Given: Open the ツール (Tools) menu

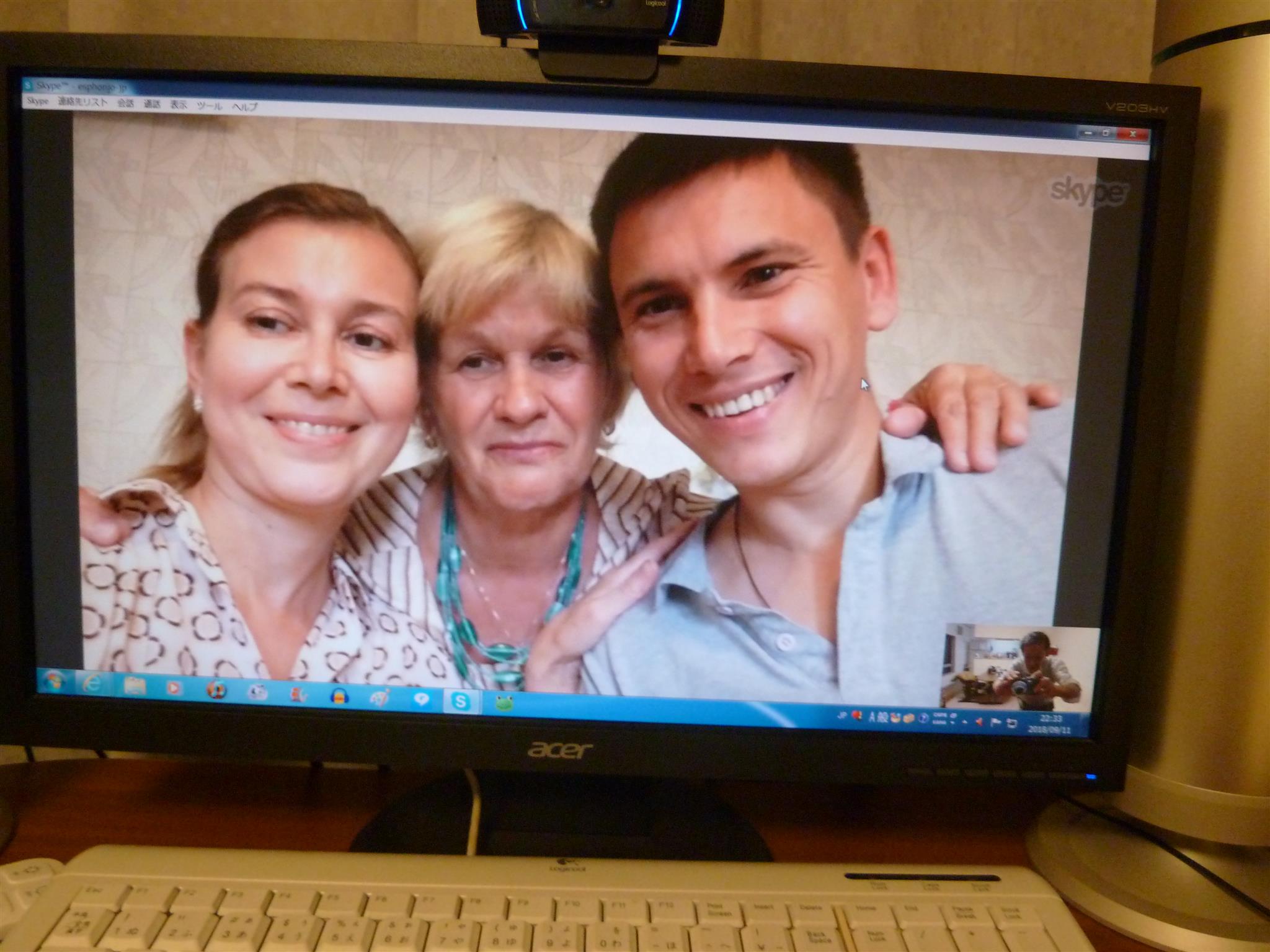Looking at the screenshot, I should [x=209, y=106].
